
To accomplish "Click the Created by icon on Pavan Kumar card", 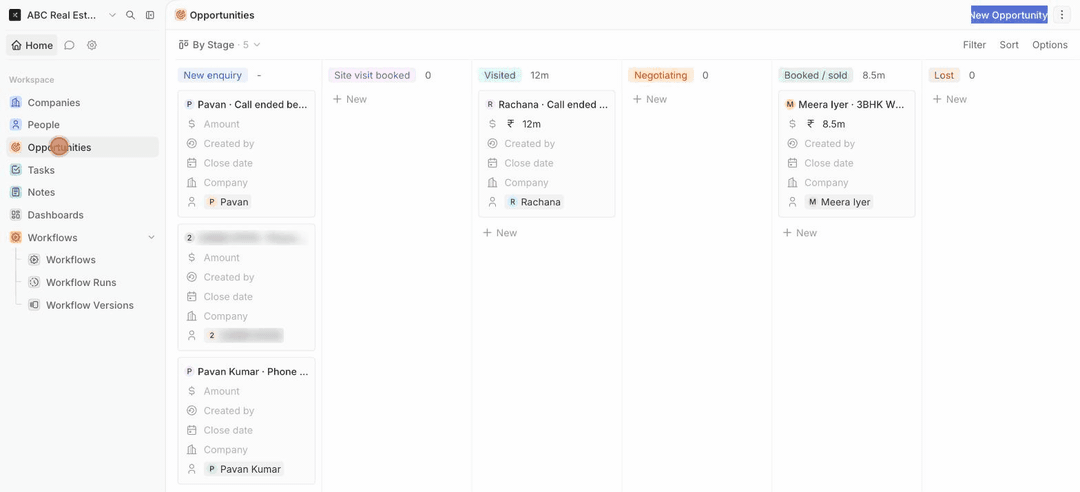I will pos(191,411).
